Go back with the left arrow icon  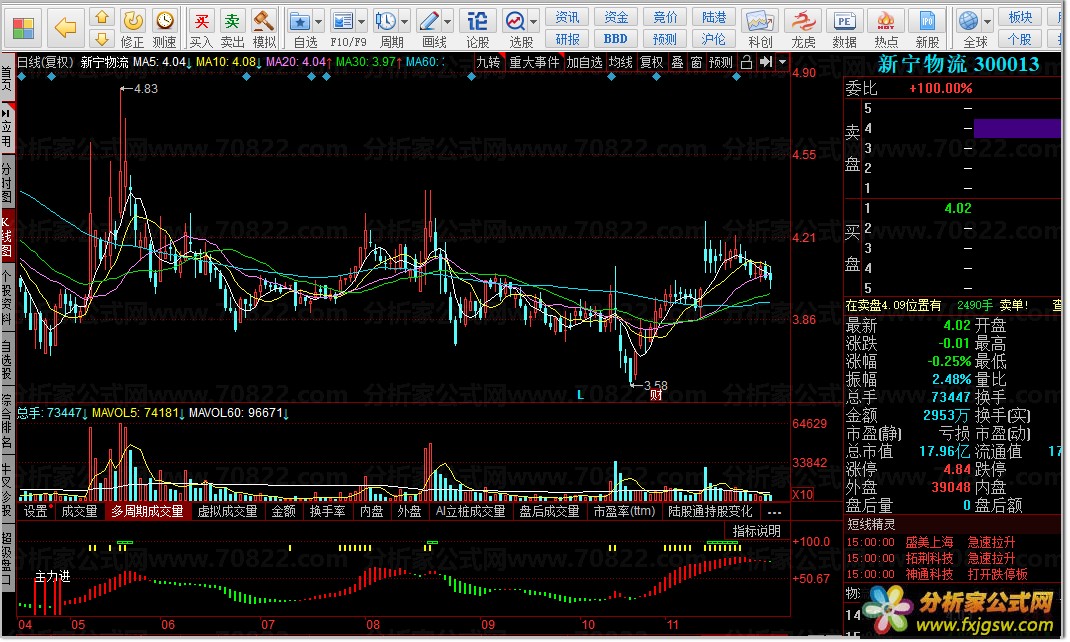click(x=66, y=27)
